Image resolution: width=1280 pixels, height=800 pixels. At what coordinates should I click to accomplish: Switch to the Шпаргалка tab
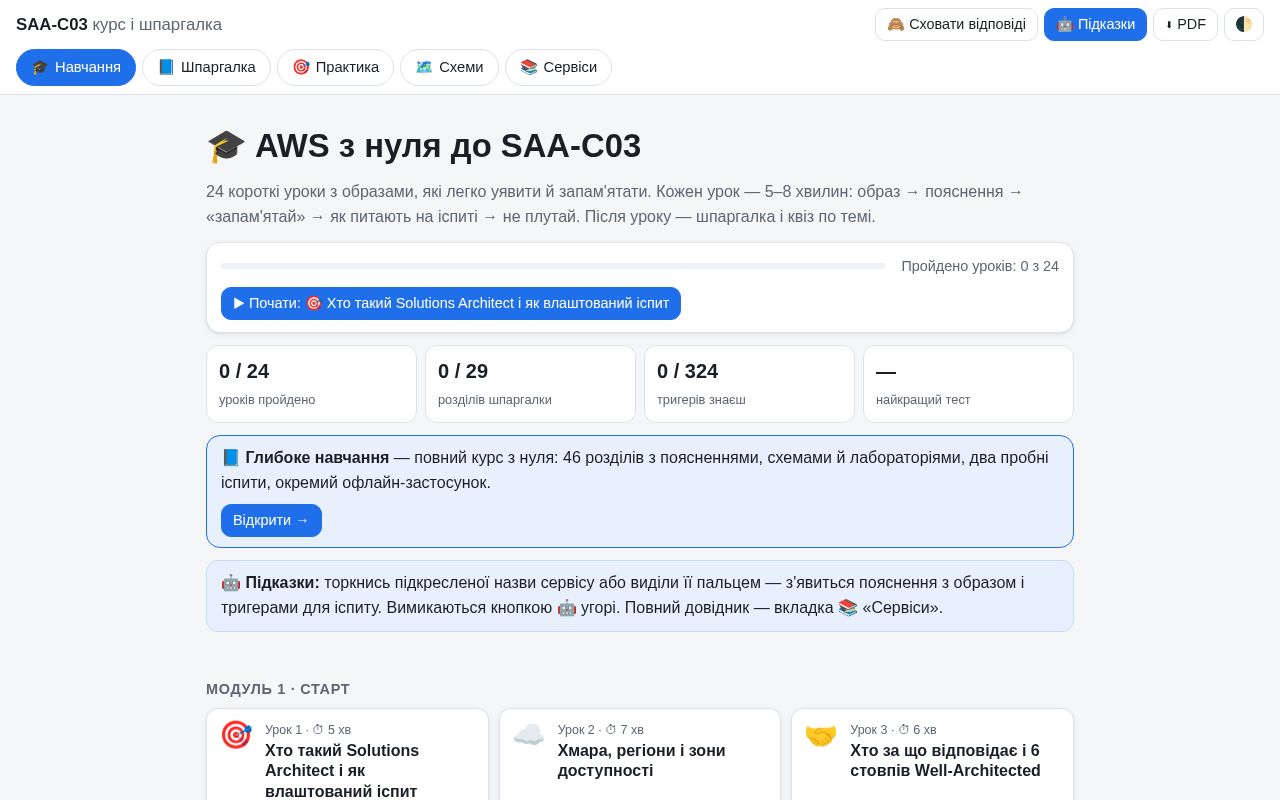tap(206, 67)
